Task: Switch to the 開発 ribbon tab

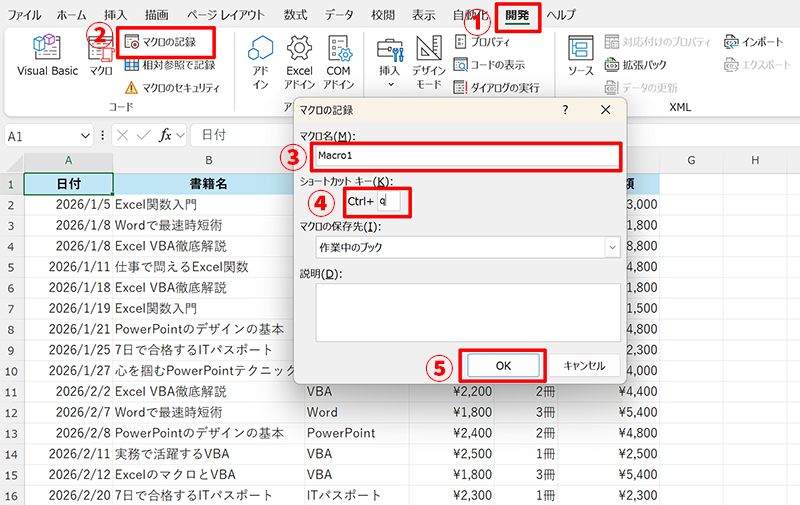Action: [518, 16]
